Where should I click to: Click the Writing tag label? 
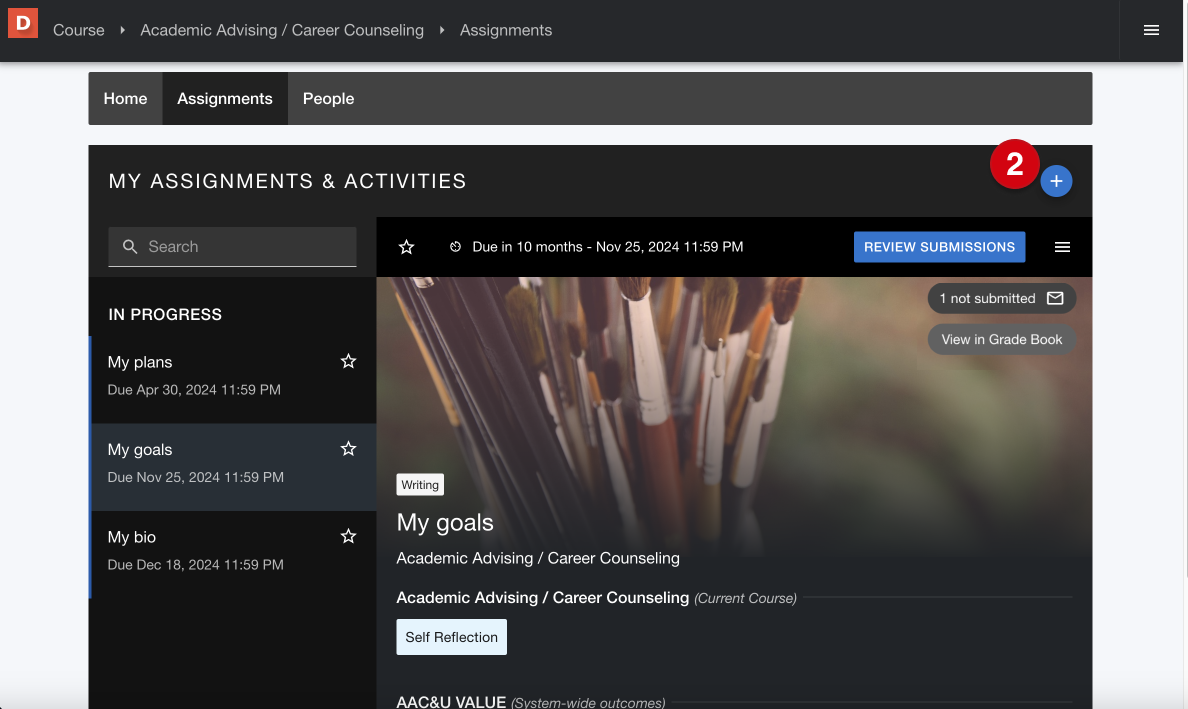[x=420, y=485]
